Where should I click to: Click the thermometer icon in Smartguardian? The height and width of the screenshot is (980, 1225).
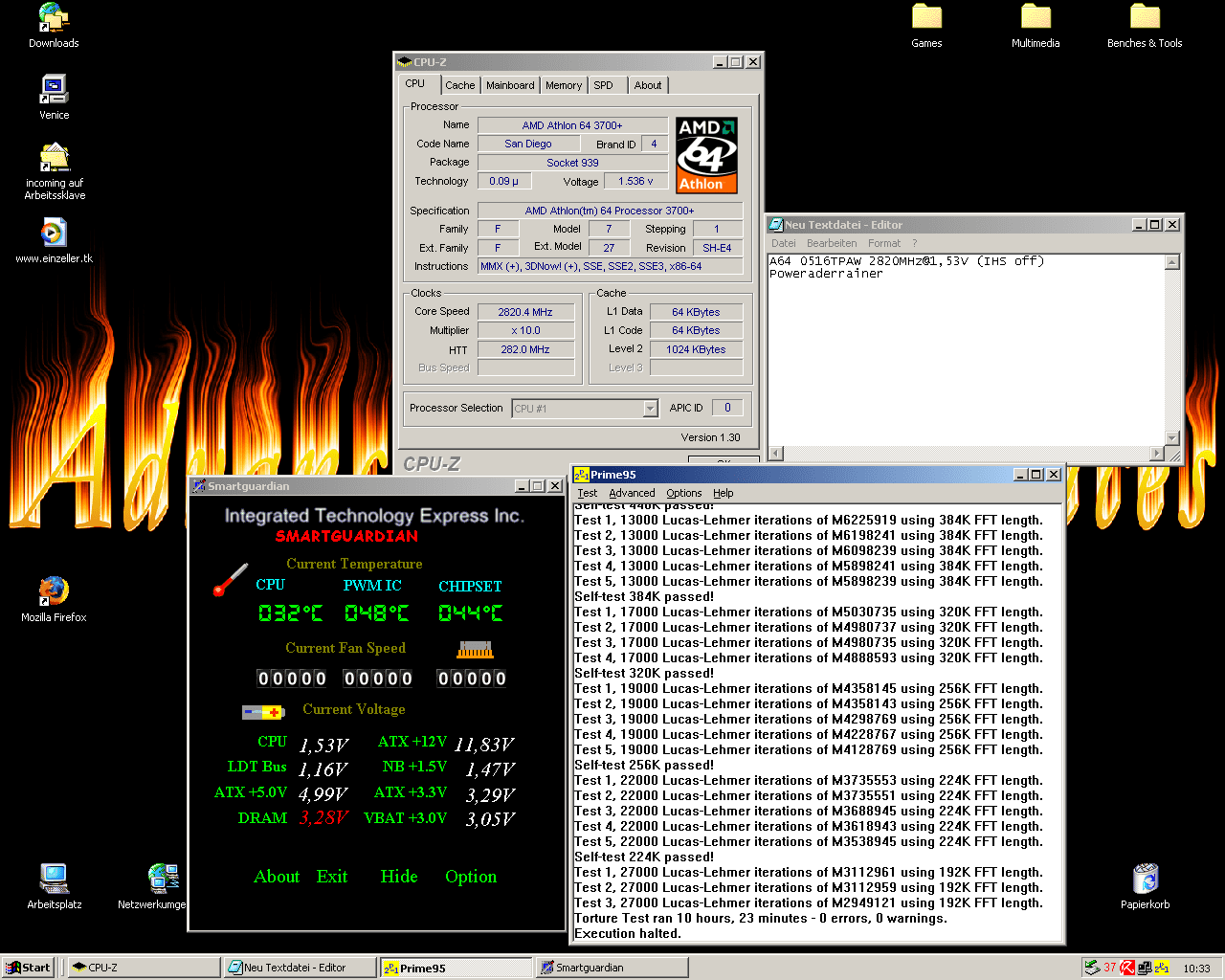coord(231,580)
